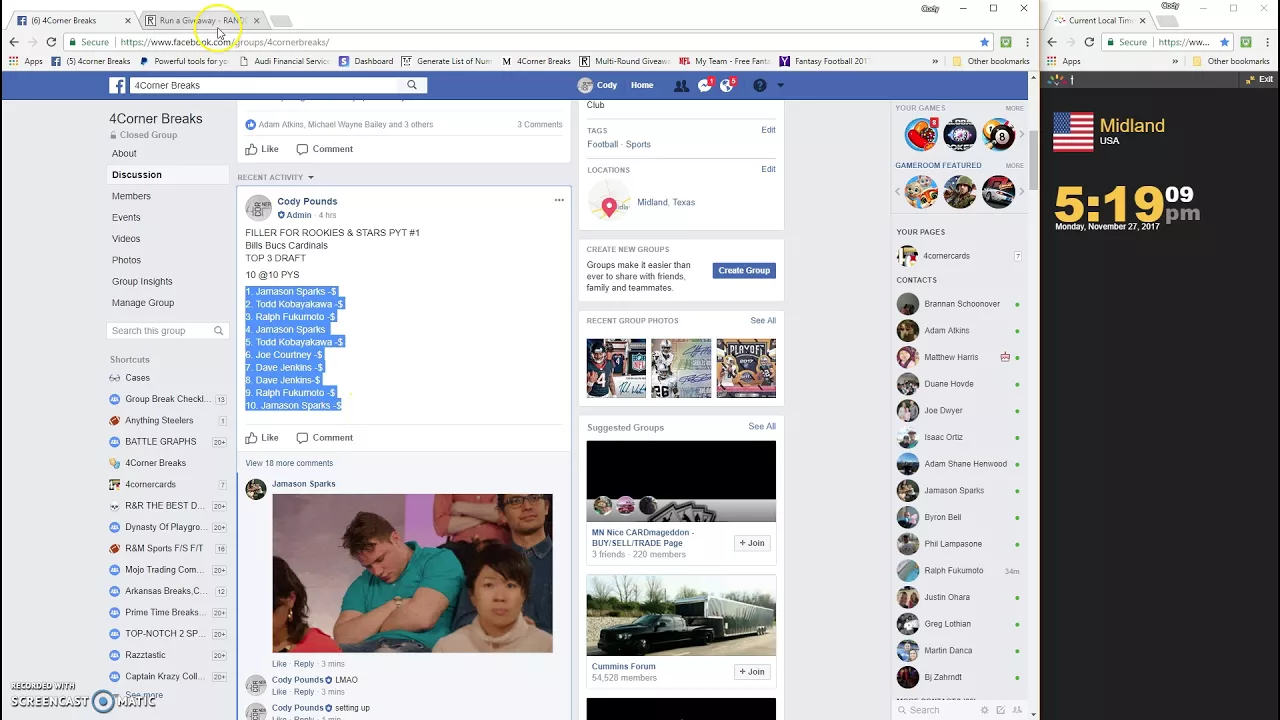Edit the group Locations
1280x720 pixels.
pos(768,169)
